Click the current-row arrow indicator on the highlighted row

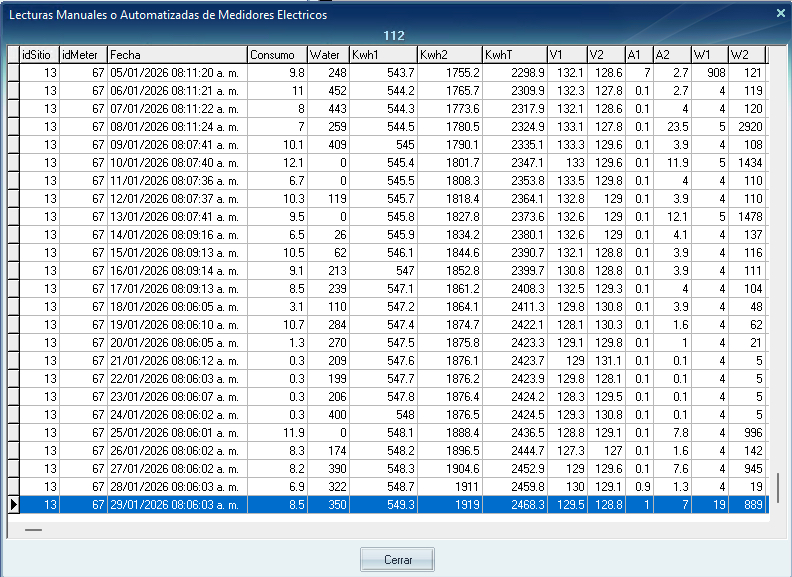tap(13, 505)
